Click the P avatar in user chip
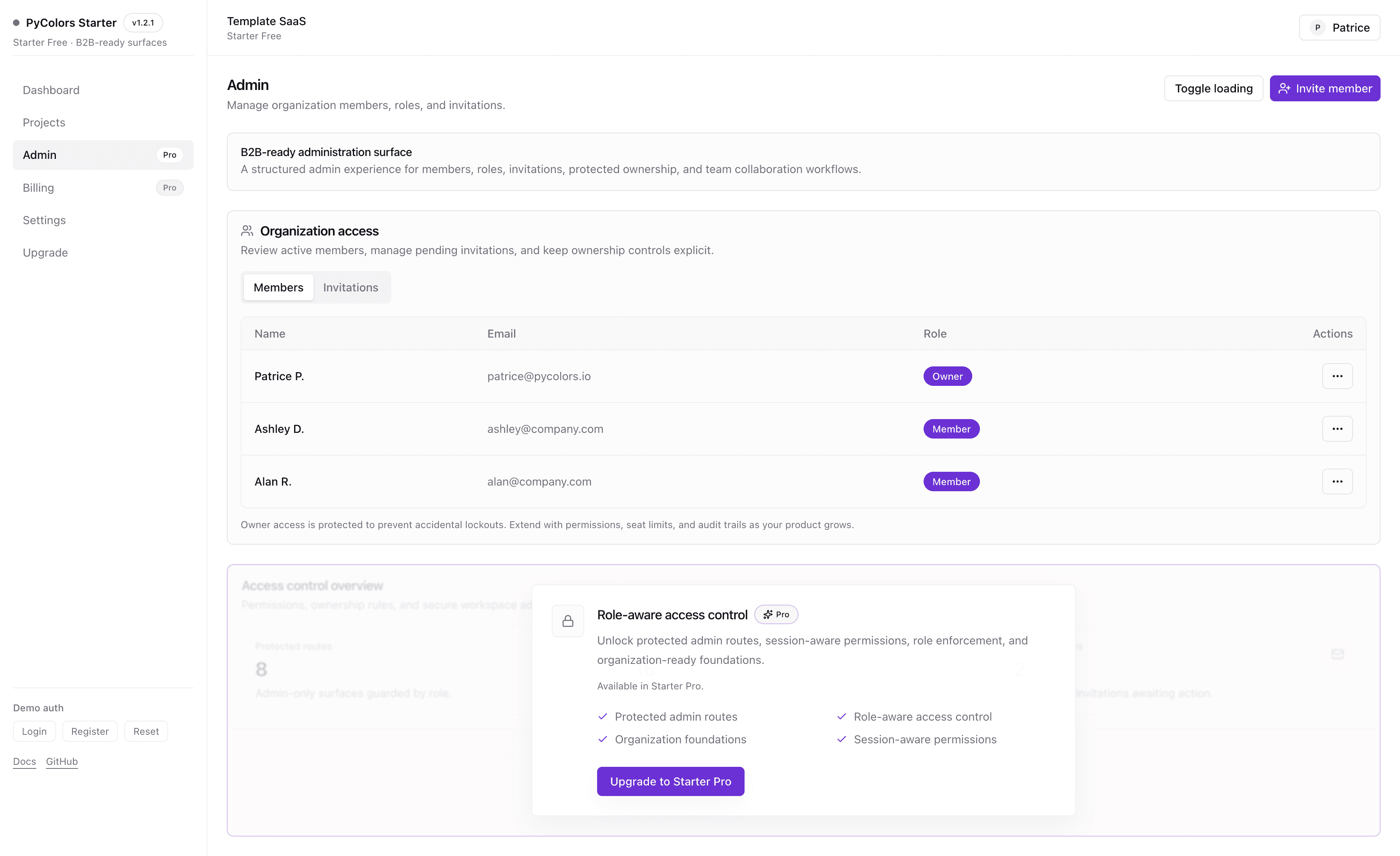 [1318, 27]
